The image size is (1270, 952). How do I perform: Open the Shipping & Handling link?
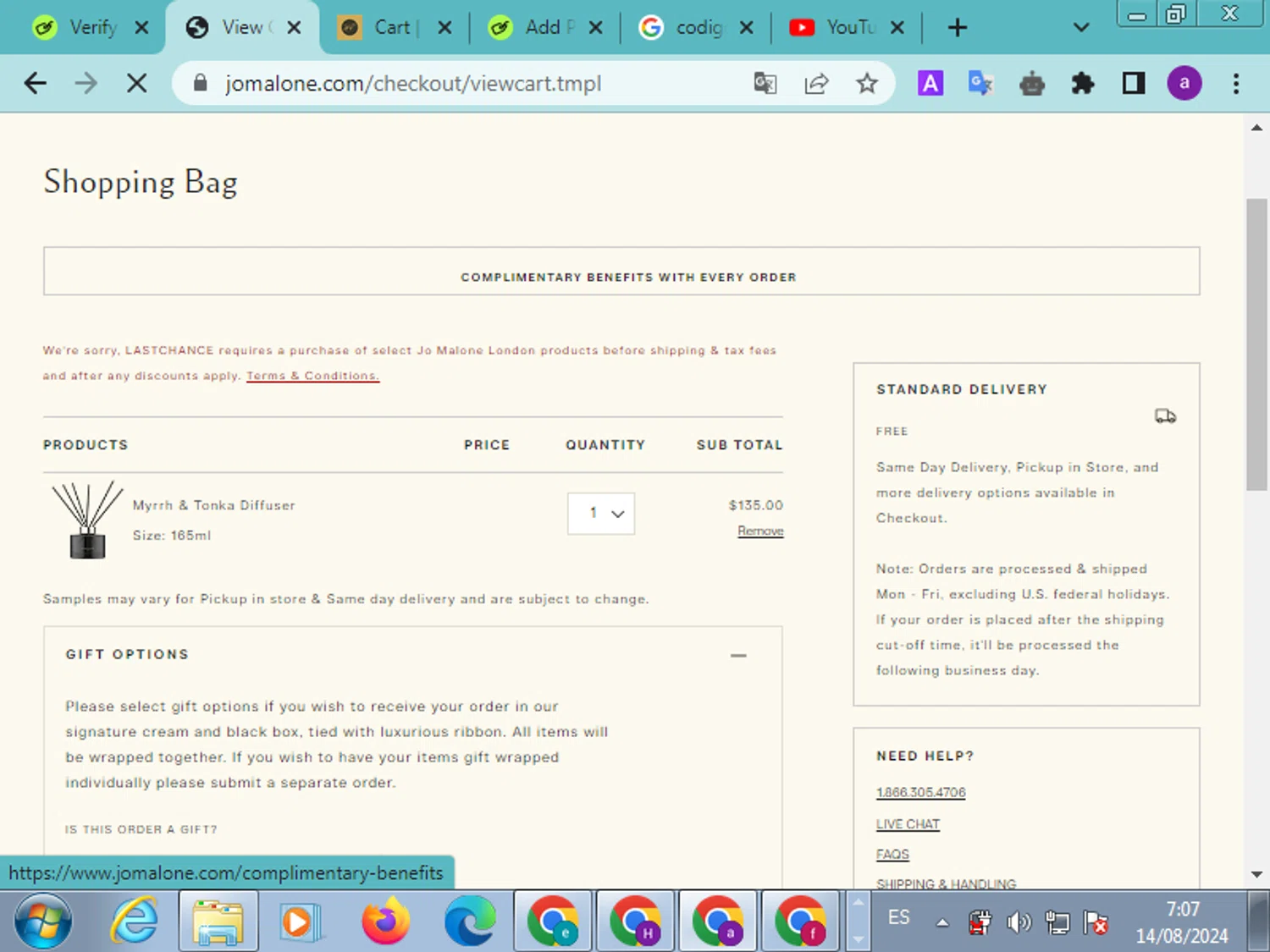946,883
